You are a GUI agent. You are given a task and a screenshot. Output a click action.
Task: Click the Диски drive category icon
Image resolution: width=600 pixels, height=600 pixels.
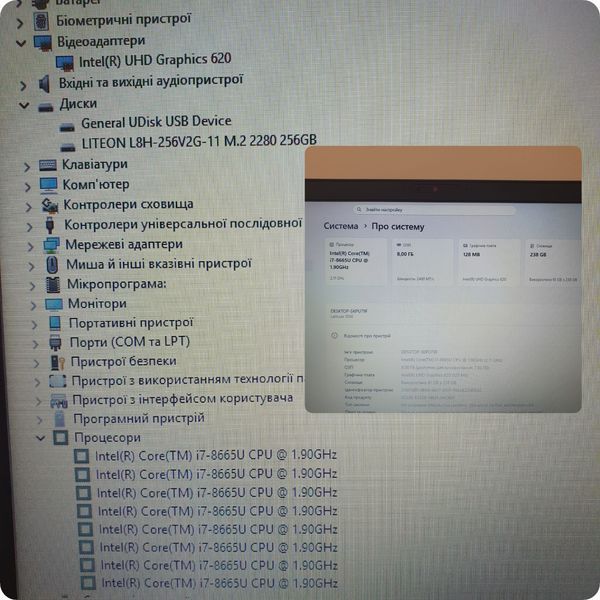coord(46,107)
